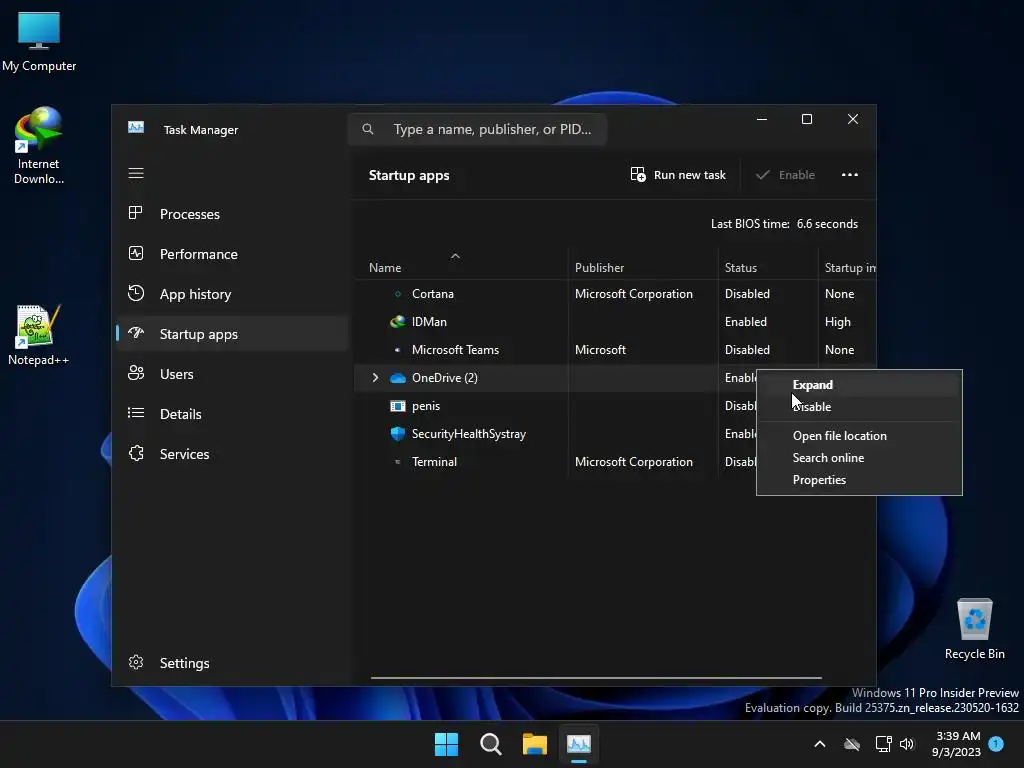The height and width of the screenshot is (768, 1024).
Task: Click the Startup apps gauge icon
Action: tap(136, 332)
